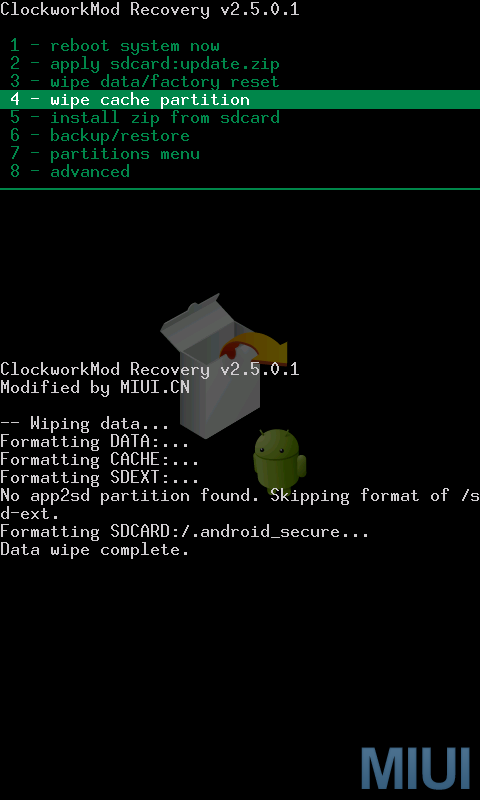The width and height of the screenshot is (480, 800).
Task: Click the Formatting SDCARD android_secure line
Action: point(185,532)
